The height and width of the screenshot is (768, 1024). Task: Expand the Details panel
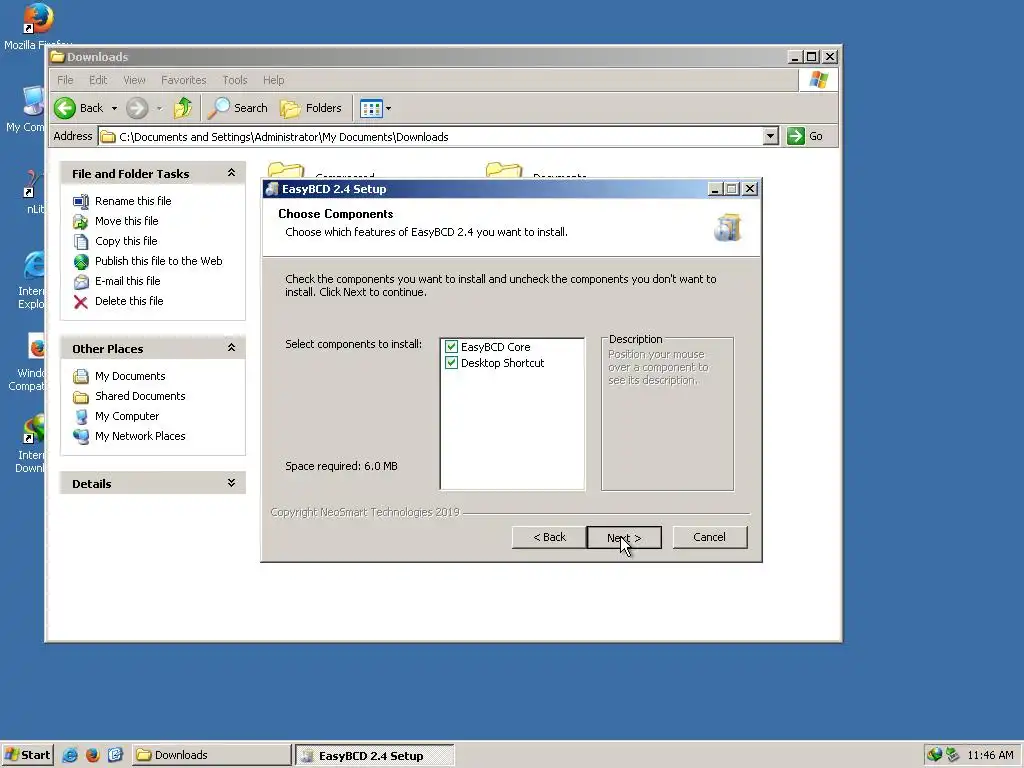pyautogui.click(x=231, y=483)
